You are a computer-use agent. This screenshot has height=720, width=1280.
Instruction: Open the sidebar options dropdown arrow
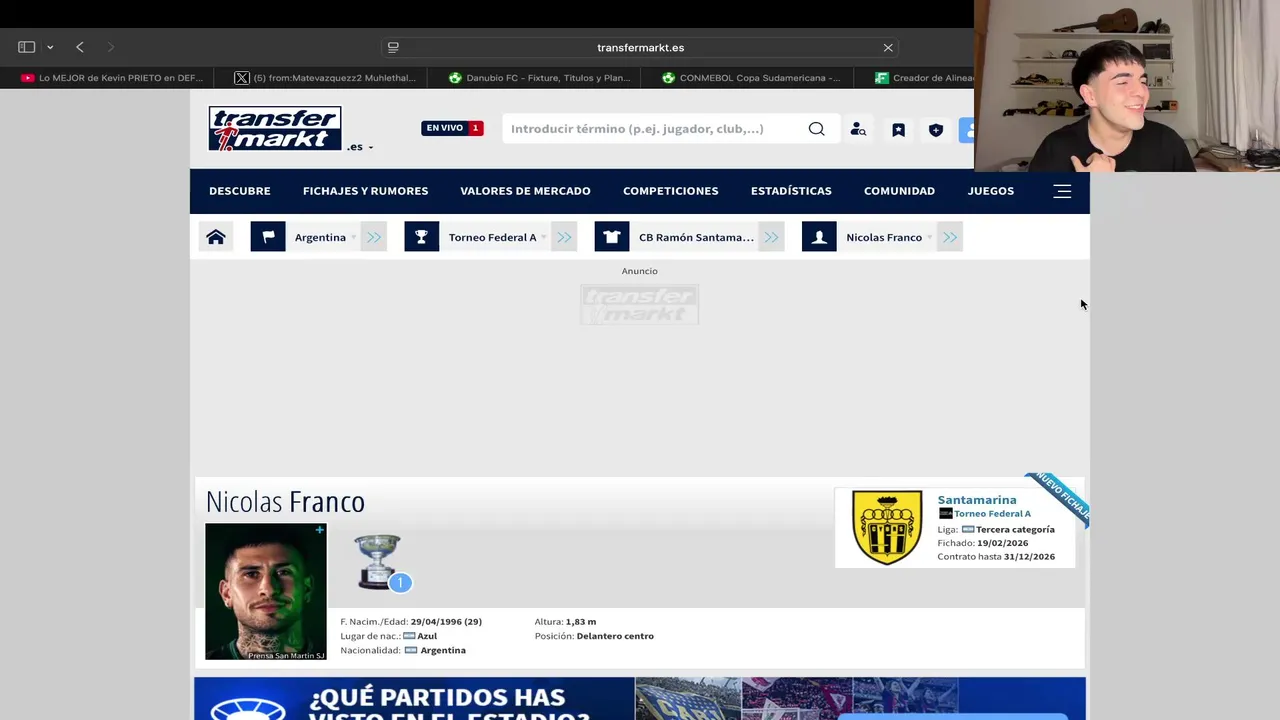(50, 47)
